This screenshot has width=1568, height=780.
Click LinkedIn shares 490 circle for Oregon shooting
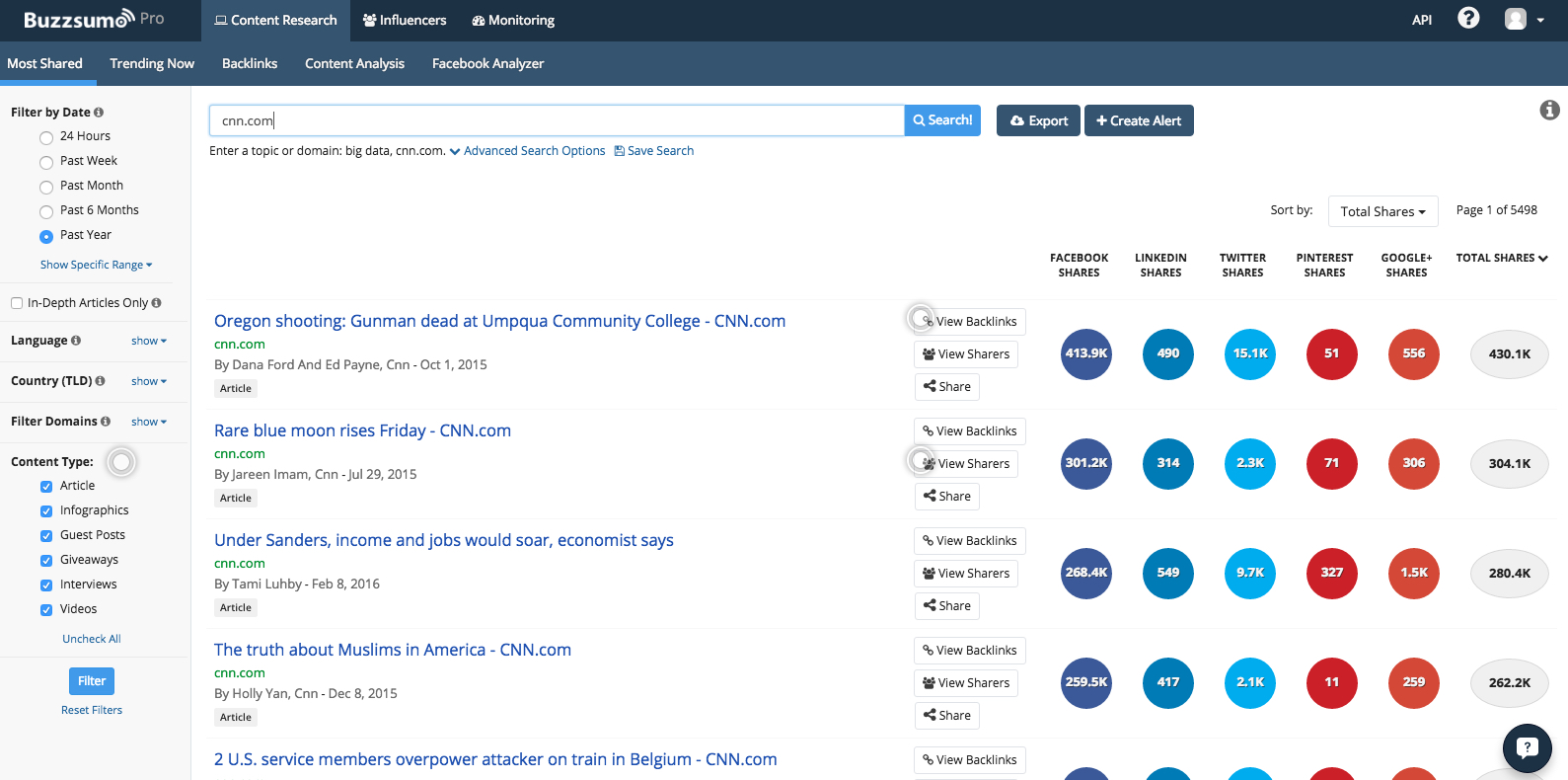pyautogui.click(x=1168, y=353)
